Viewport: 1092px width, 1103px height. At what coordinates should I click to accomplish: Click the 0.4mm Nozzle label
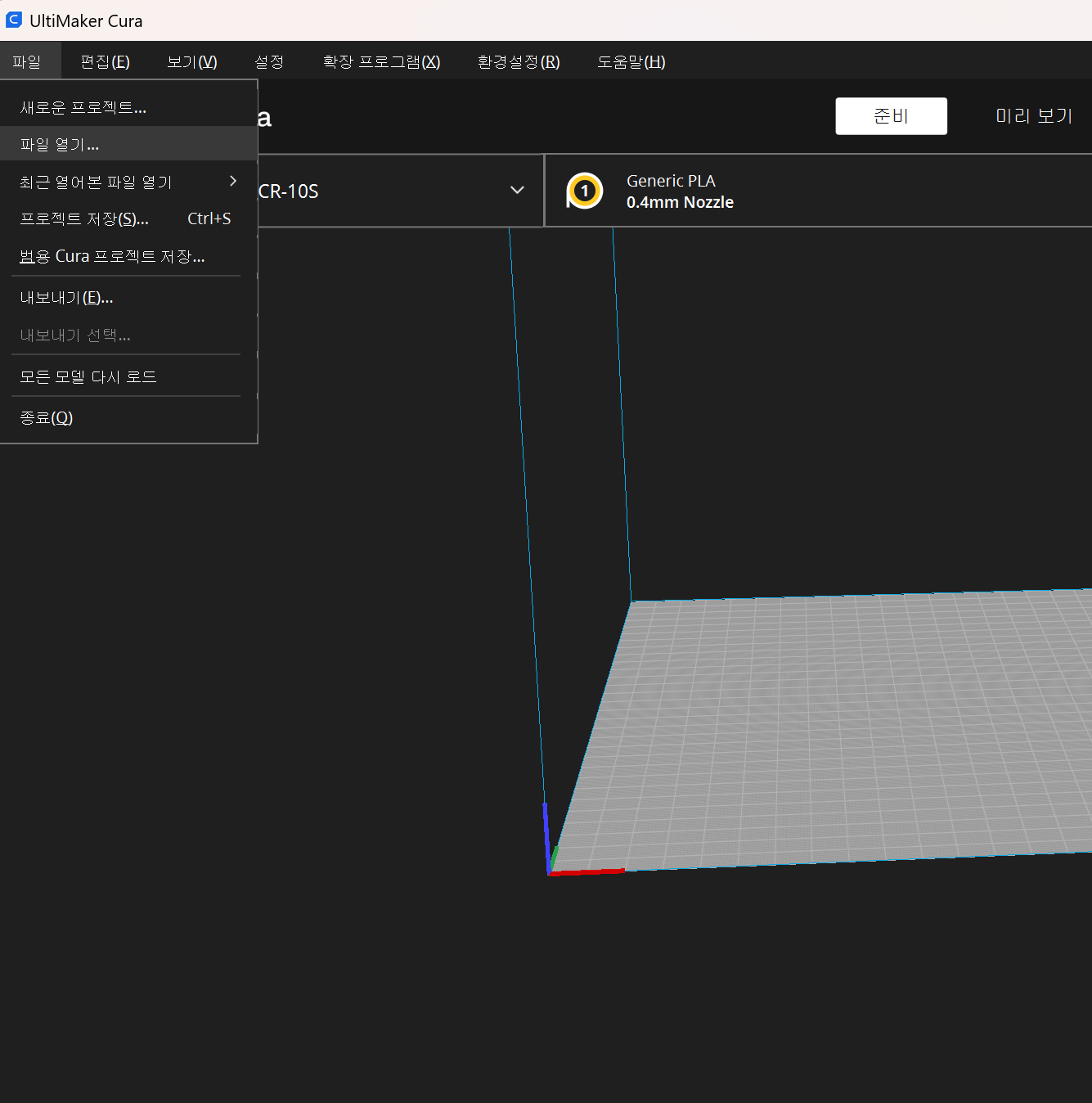(680, 202)
